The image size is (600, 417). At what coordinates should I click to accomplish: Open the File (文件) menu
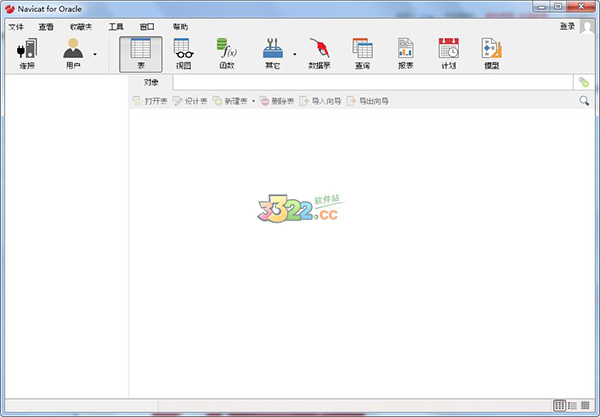click(x=16, y=27)
